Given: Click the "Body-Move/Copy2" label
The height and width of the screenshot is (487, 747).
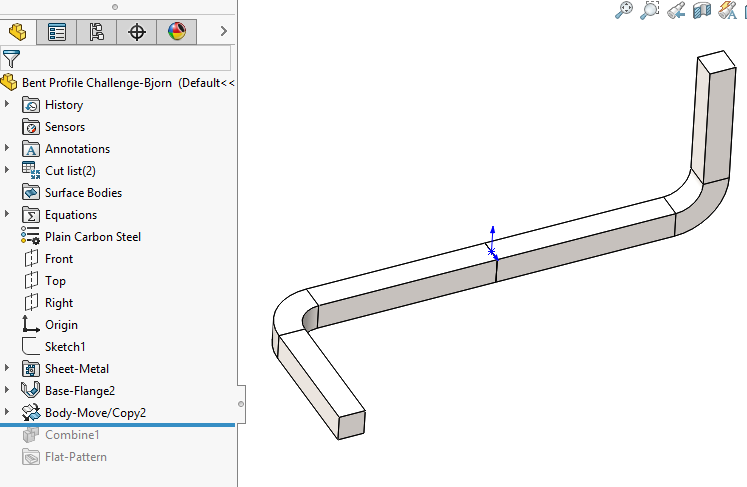Looking at the screenshot, I should [95, 413].
